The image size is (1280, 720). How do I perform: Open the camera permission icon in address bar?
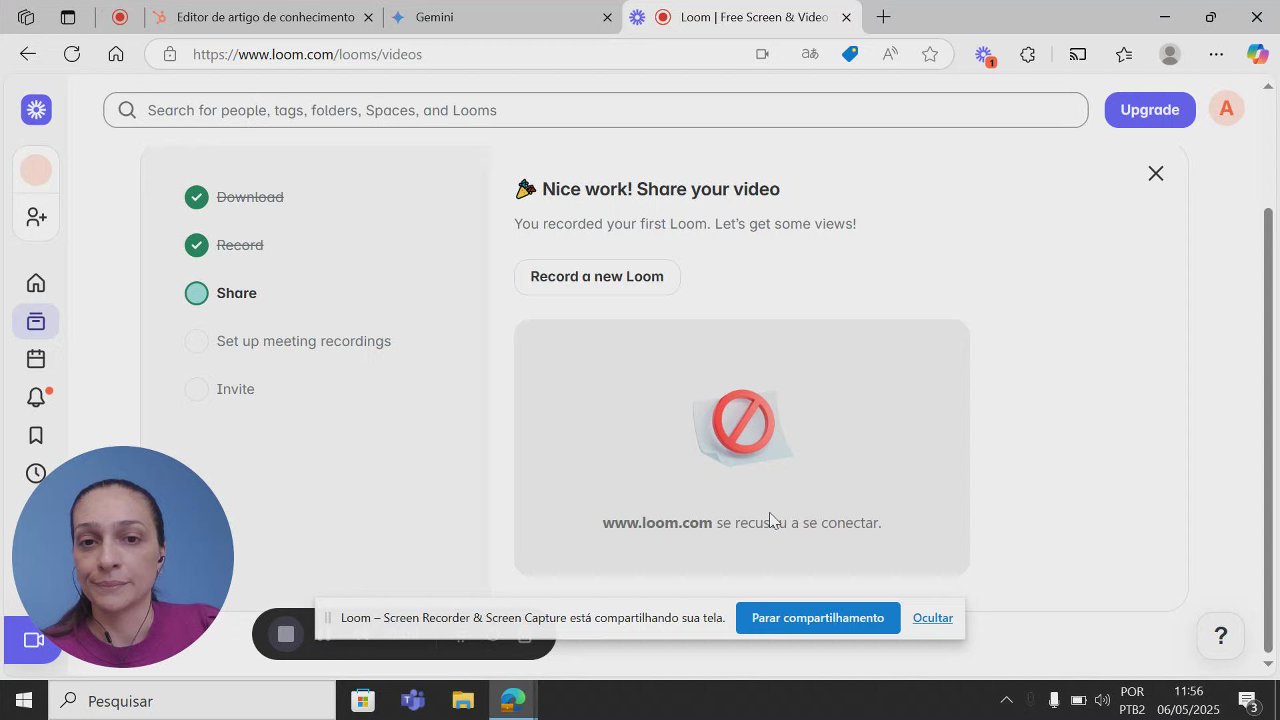tap(762, 54)
